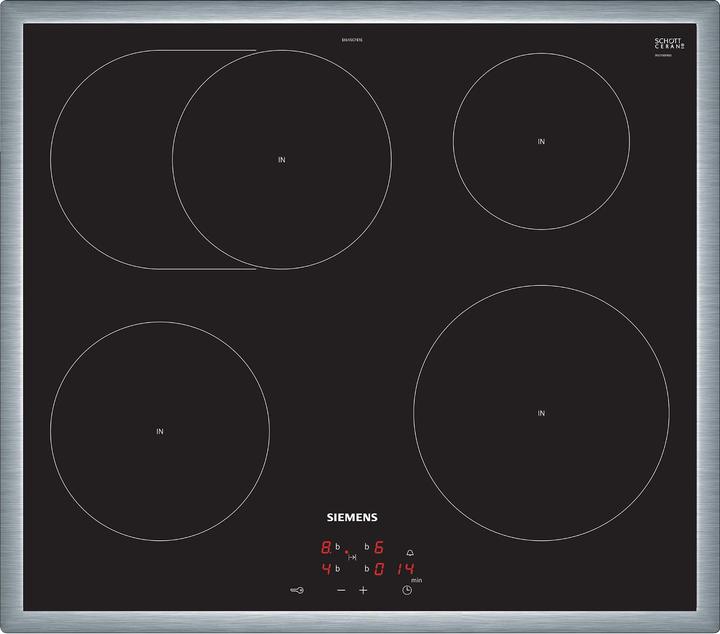Click the min label under the timer
The image size is (720, 634).
416,581
